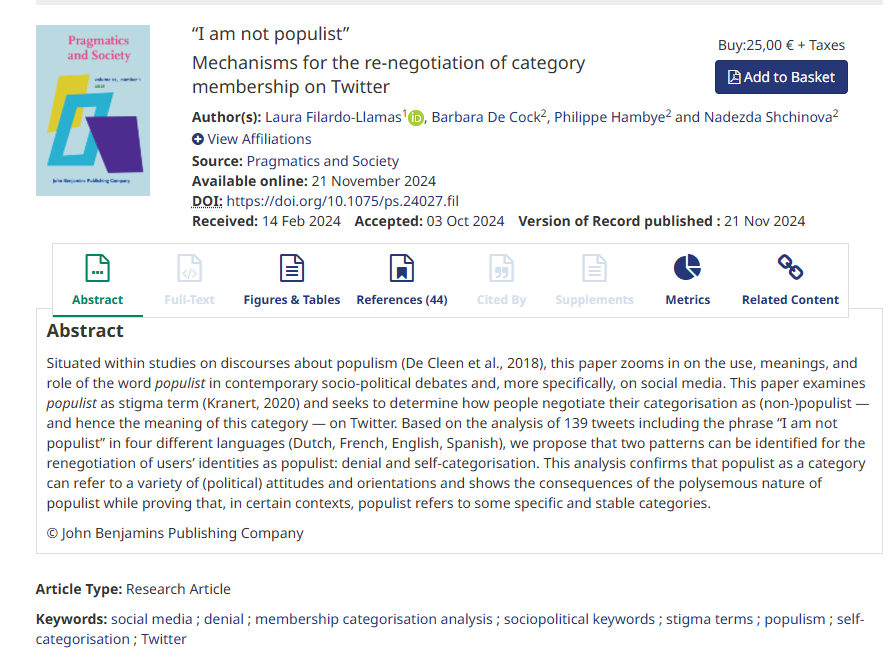Click the Metrics pie chart icon

tap(687, 268)
